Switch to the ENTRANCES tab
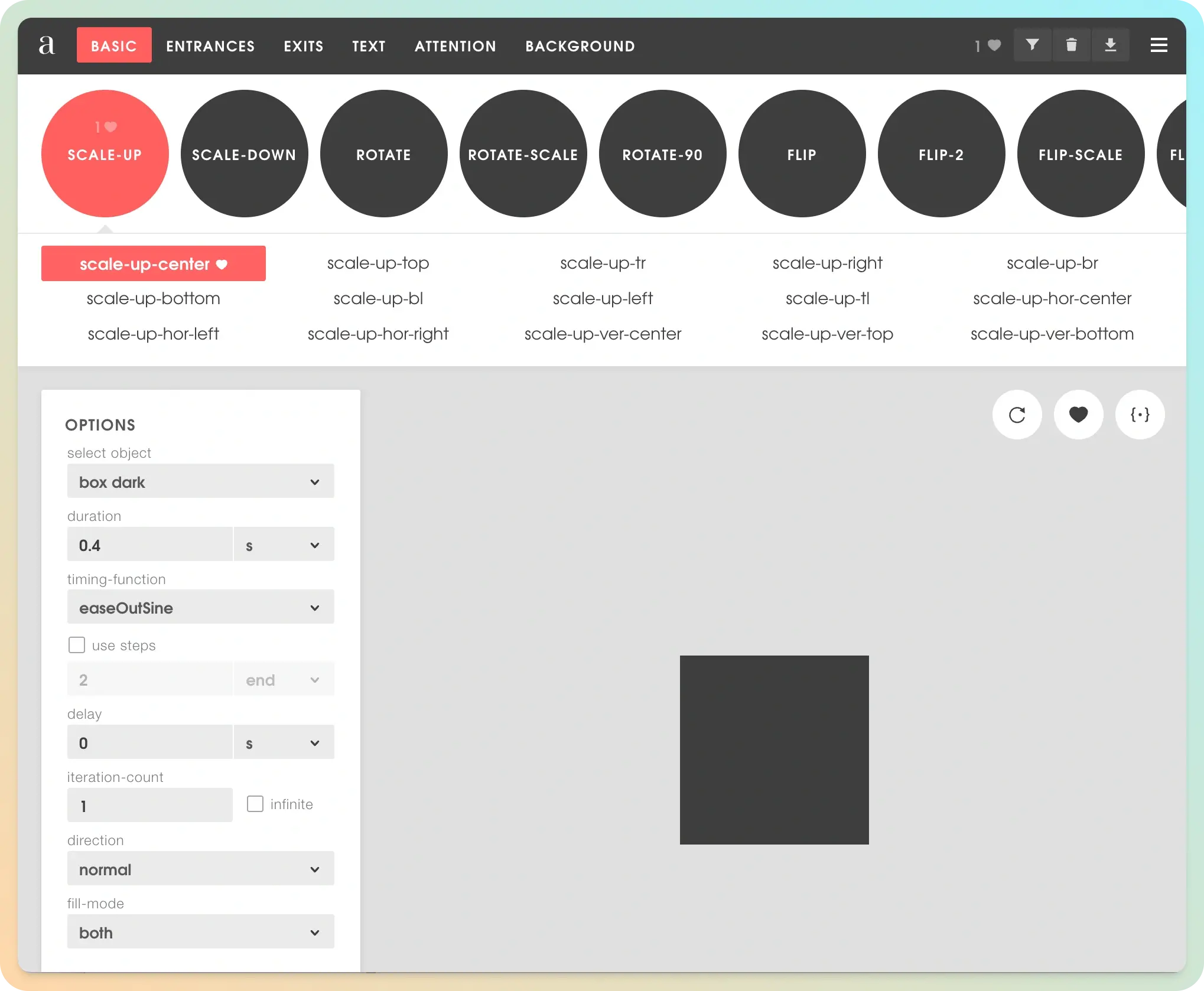 [x=210, y=46]
